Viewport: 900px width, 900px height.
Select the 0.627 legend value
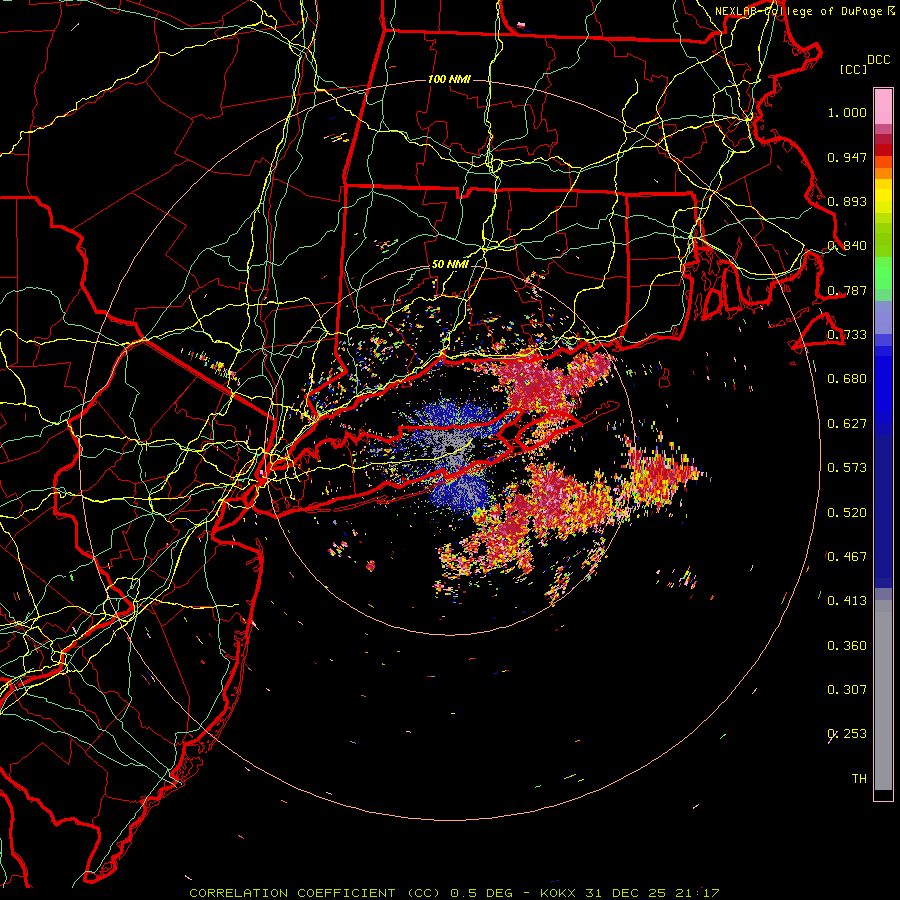[x=847, y=424]
